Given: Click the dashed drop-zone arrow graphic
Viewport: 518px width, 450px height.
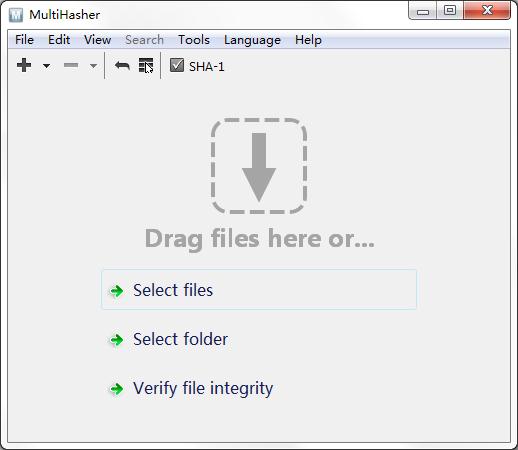Looking at the screenshot, I should (259, 166).
